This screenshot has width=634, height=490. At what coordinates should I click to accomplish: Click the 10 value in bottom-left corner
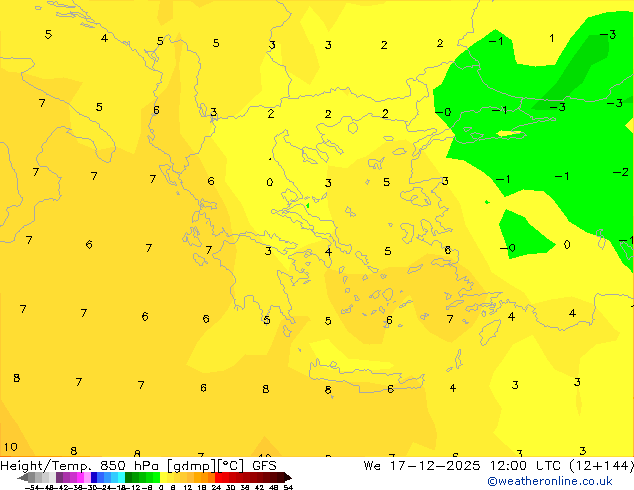pos(10,447)
